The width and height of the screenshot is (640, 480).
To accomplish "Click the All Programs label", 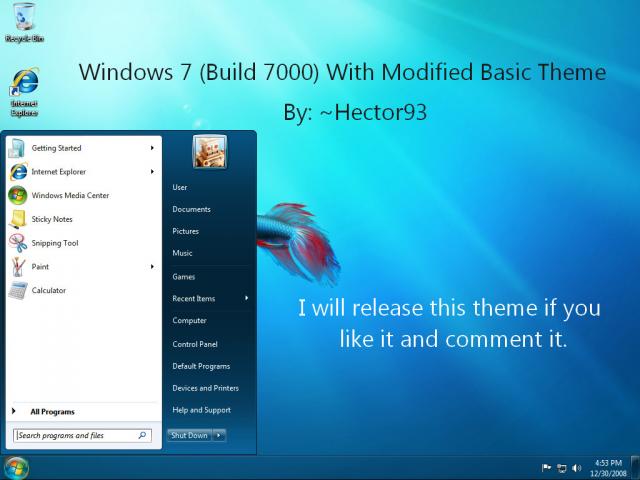I will (x=52, y=412).
